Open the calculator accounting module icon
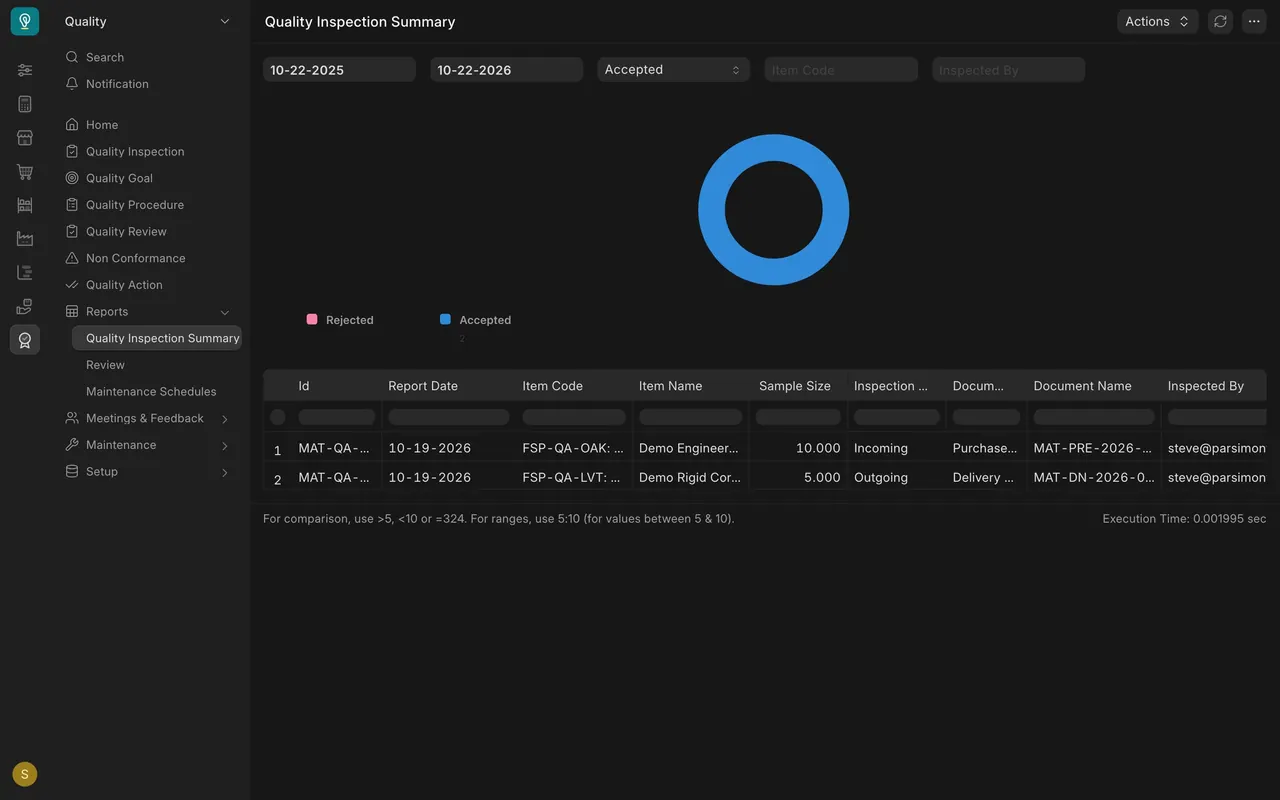The width and height of the screenshot is (1280, 800). tap(25, 104)
